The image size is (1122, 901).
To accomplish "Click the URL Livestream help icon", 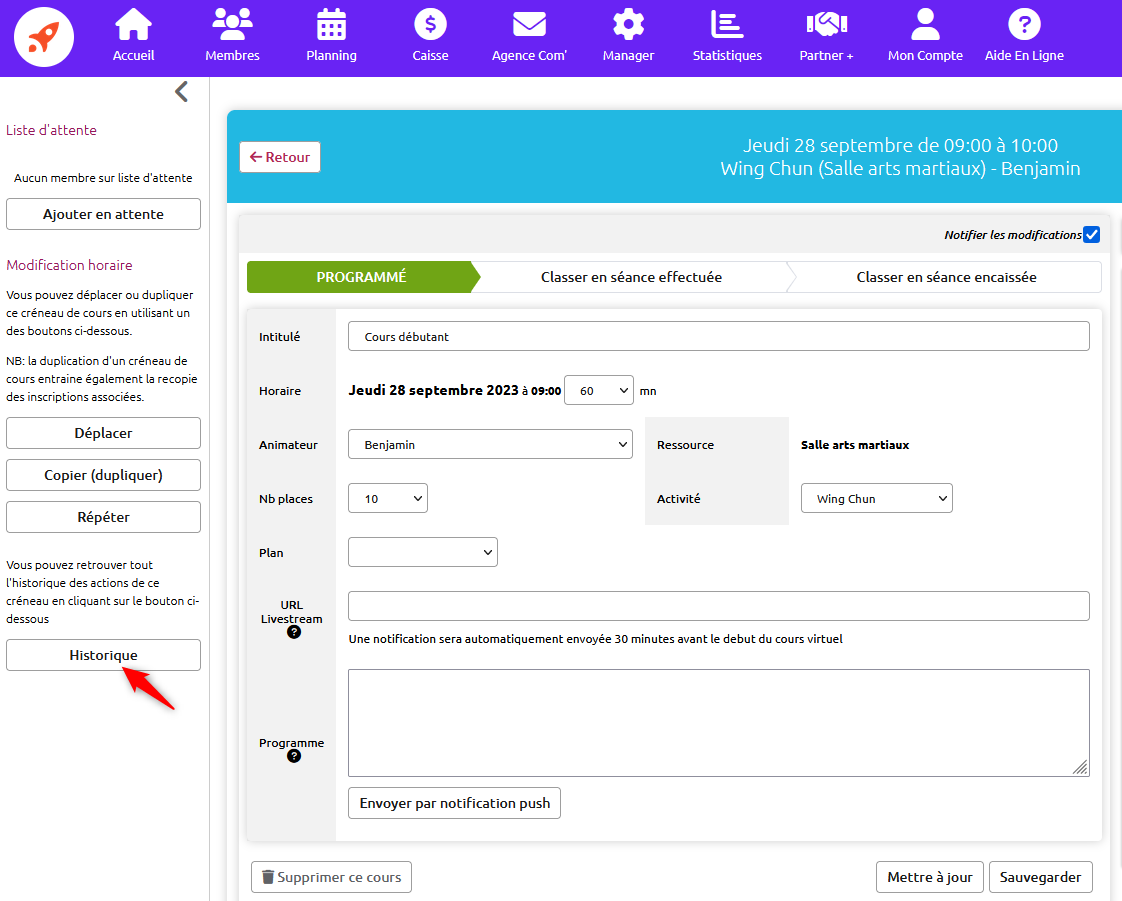I will 293,632.
